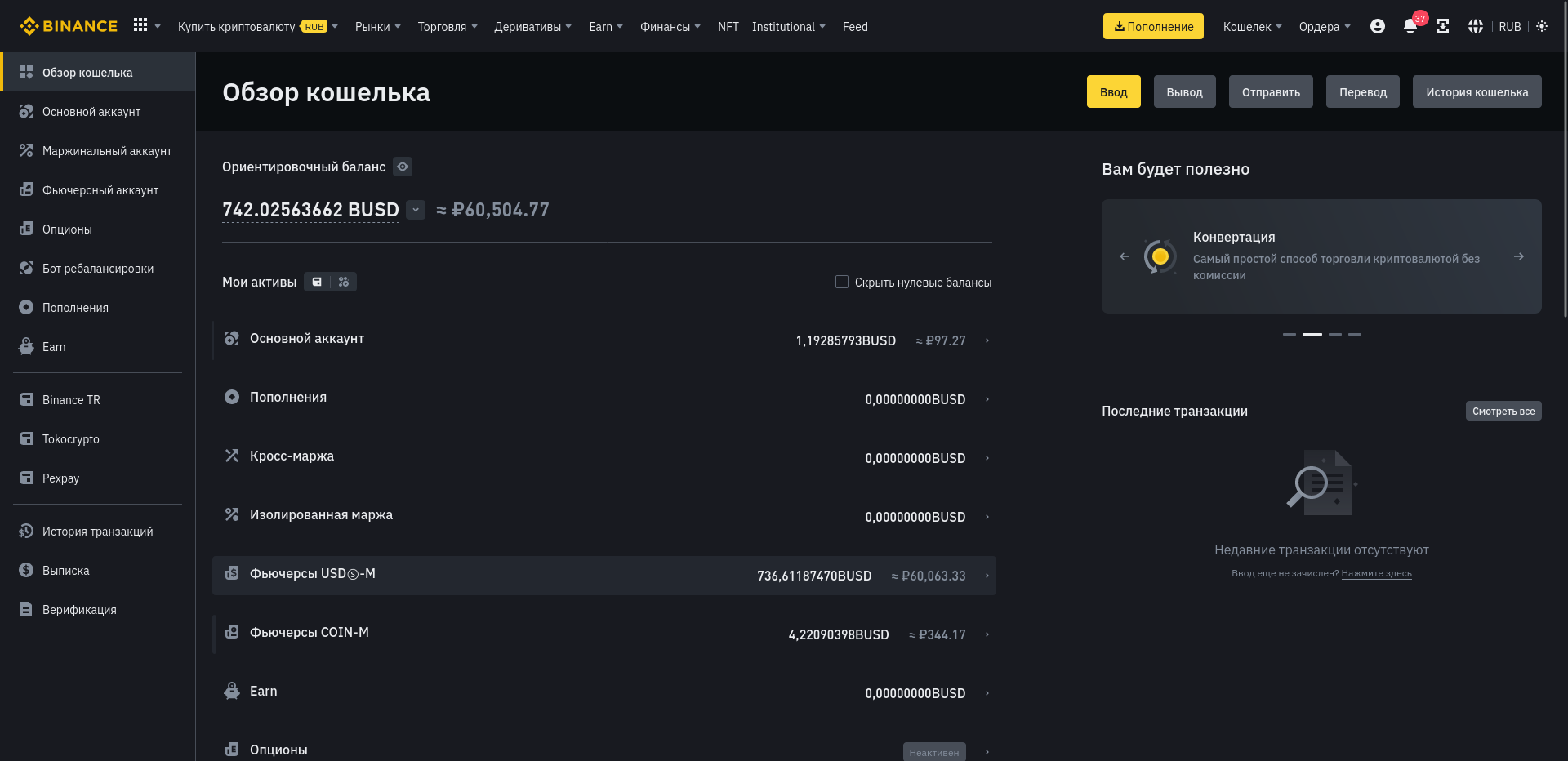Expand the Trade (Торговля) menu
The height and width of the screenshot is (761, 1568).
point(448,26)
